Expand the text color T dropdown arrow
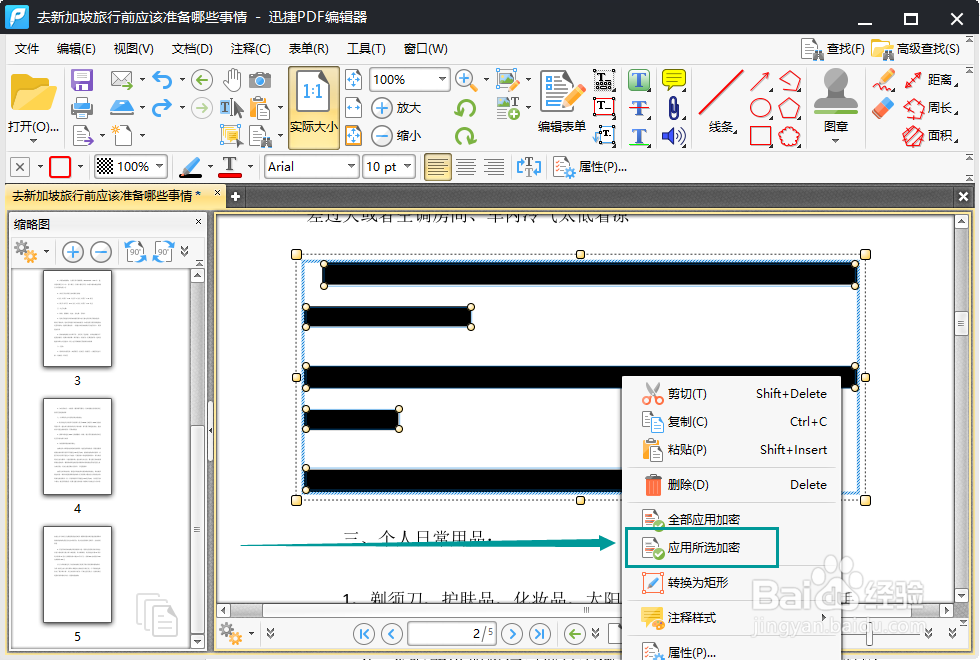 250,167
